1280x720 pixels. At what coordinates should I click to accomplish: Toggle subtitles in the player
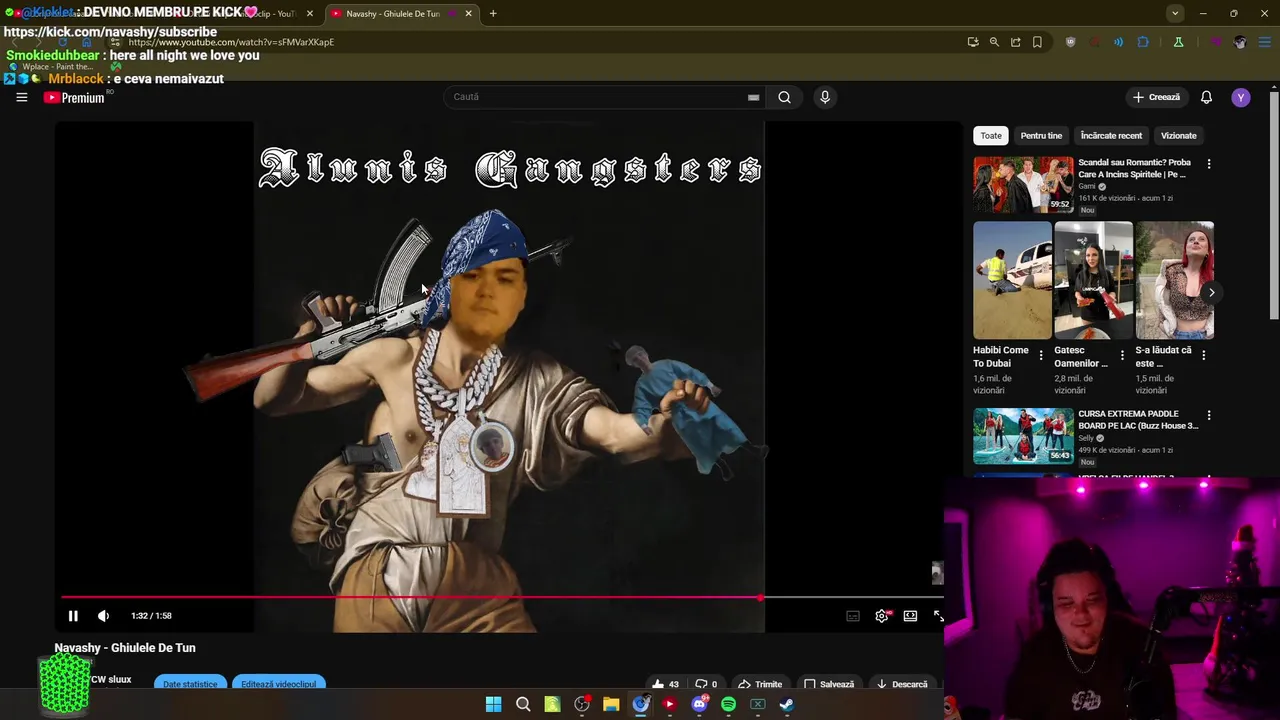(853, 616)
